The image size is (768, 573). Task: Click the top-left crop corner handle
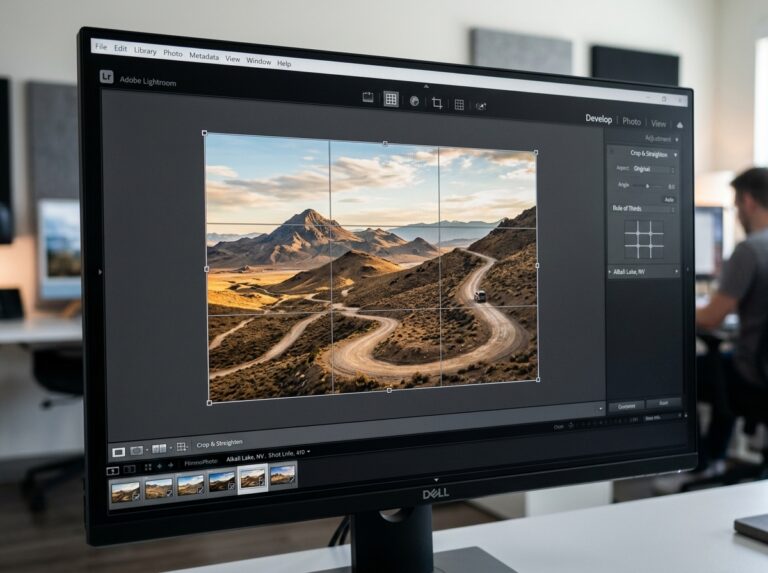(204, 133)
